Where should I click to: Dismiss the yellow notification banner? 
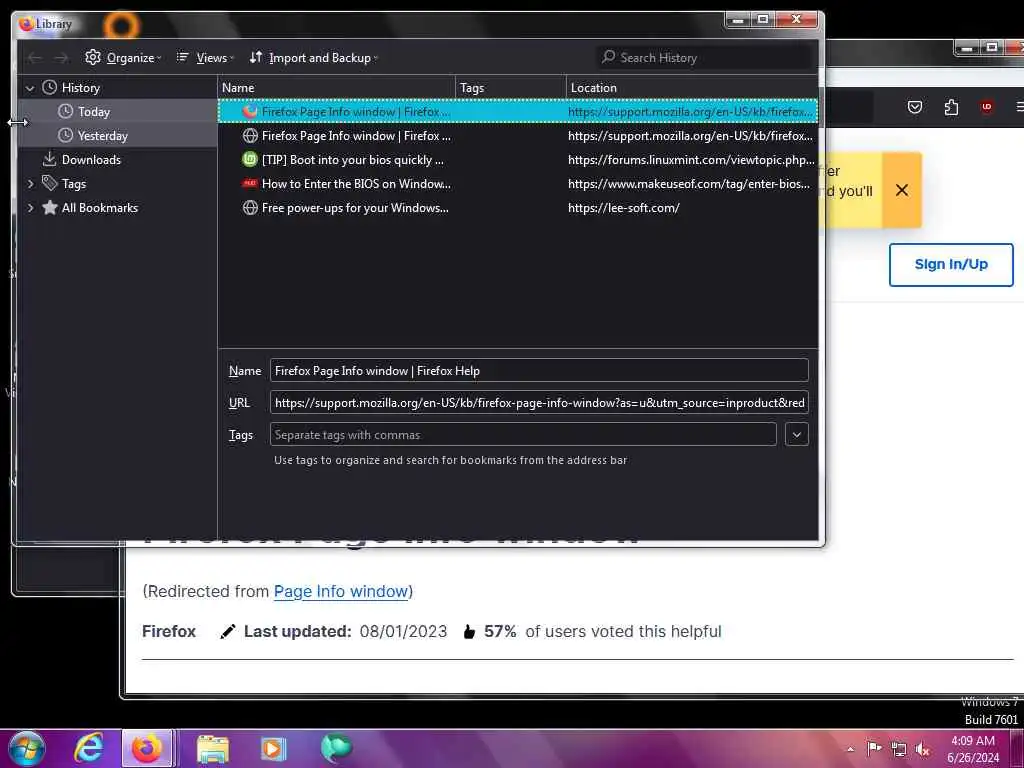click(902, 190)
